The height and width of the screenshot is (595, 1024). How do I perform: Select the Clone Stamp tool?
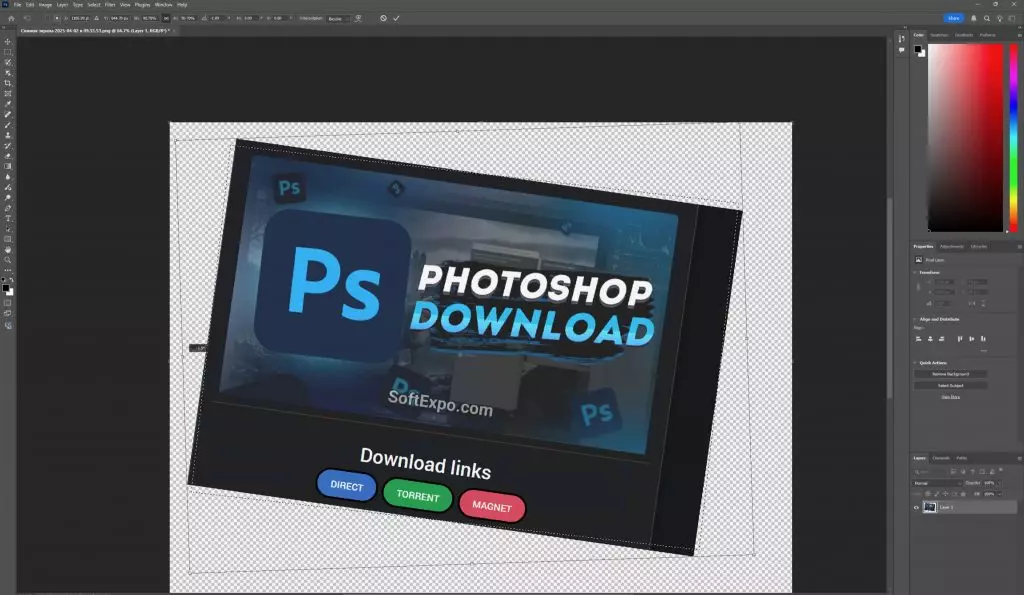click(8, 135)
